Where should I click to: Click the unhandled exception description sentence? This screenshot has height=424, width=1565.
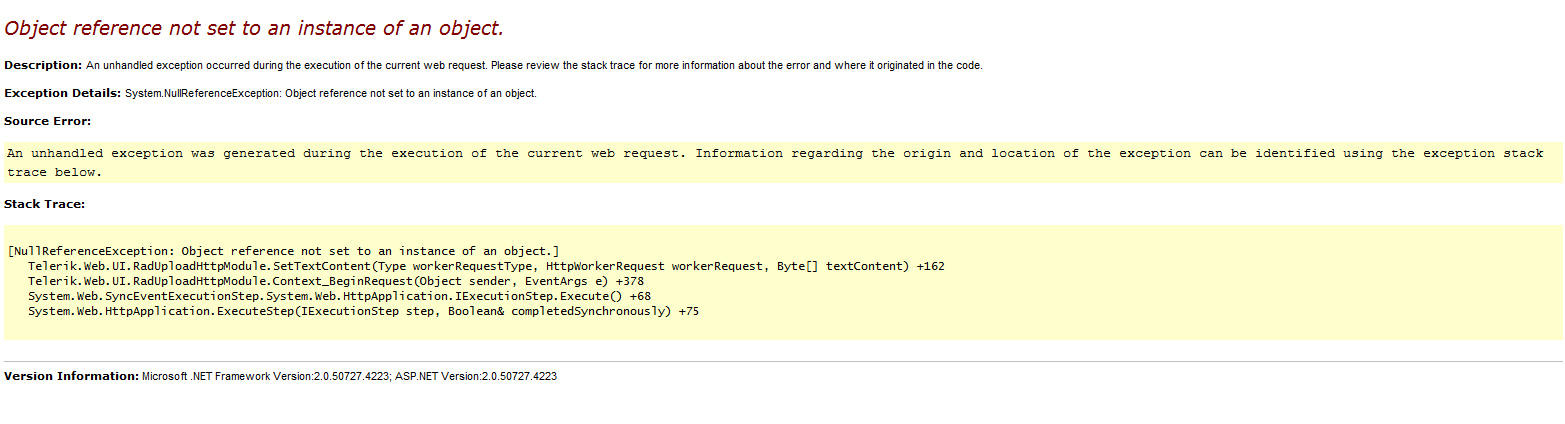(534, 65)
